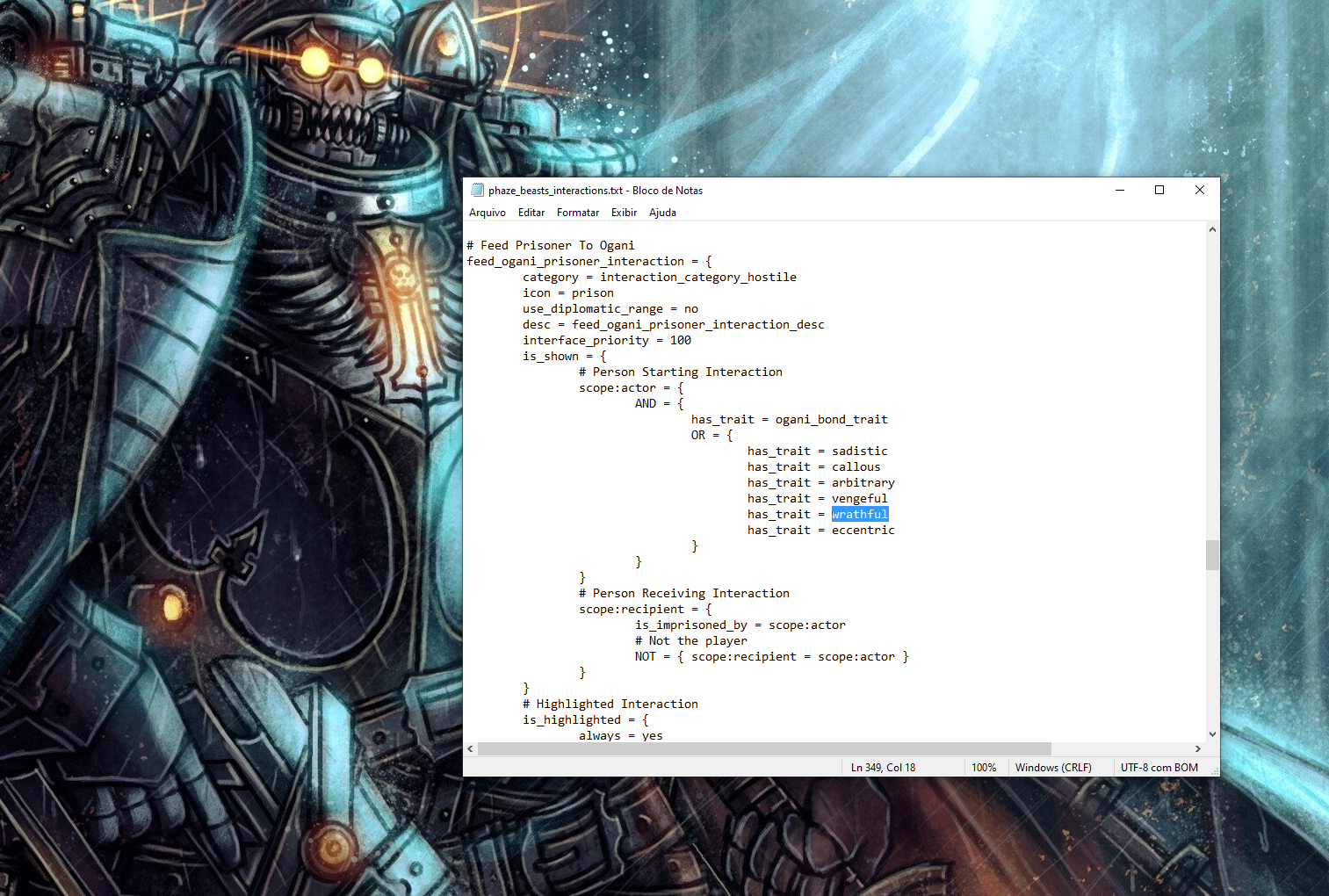The image size is (1329, 896).
Task: Click the 'icon = prison' line
Action: [568, 293]
